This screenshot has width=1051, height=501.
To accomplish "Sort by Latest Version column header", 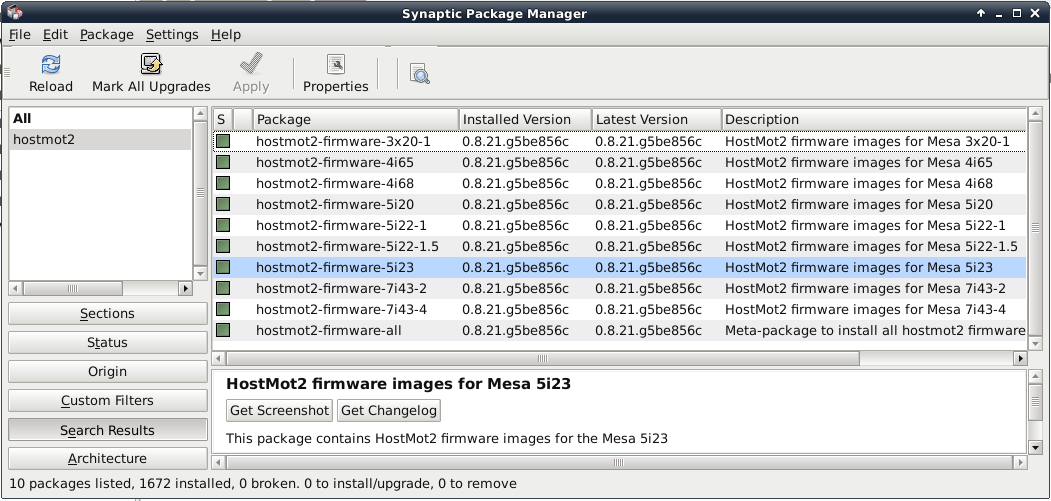I will (x=656, y=119).
